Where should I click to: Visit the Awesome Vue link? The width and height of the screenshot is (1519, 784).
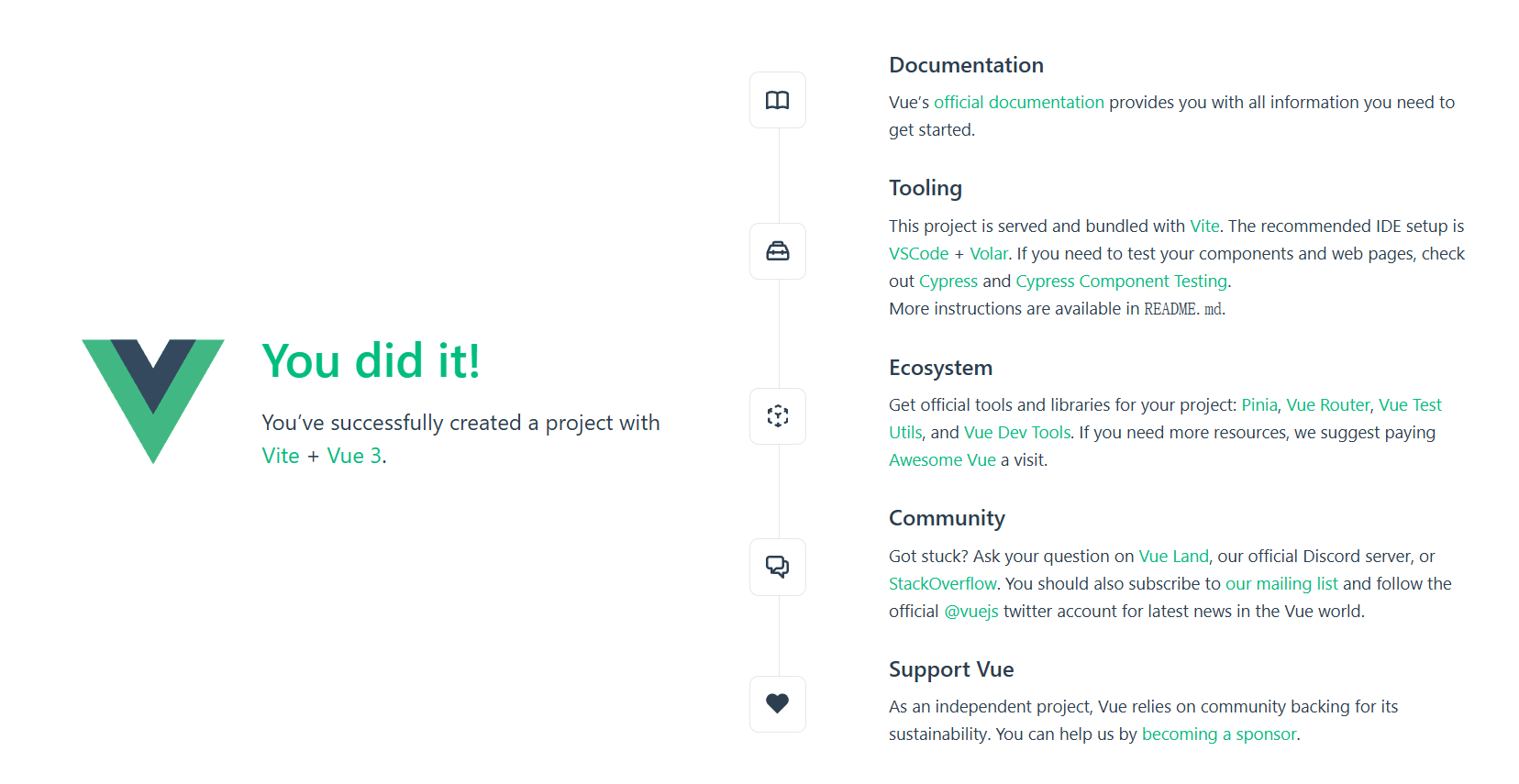(x=942, y=460)
